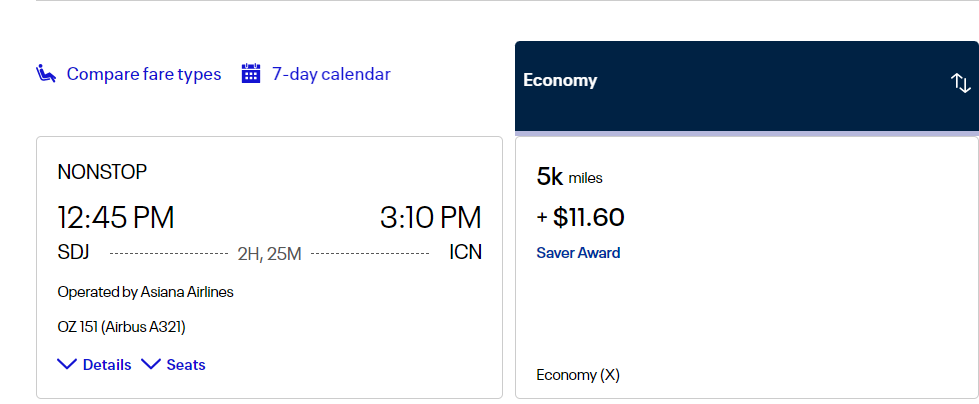Open the Compare fare types link

(x=144, y=74)
